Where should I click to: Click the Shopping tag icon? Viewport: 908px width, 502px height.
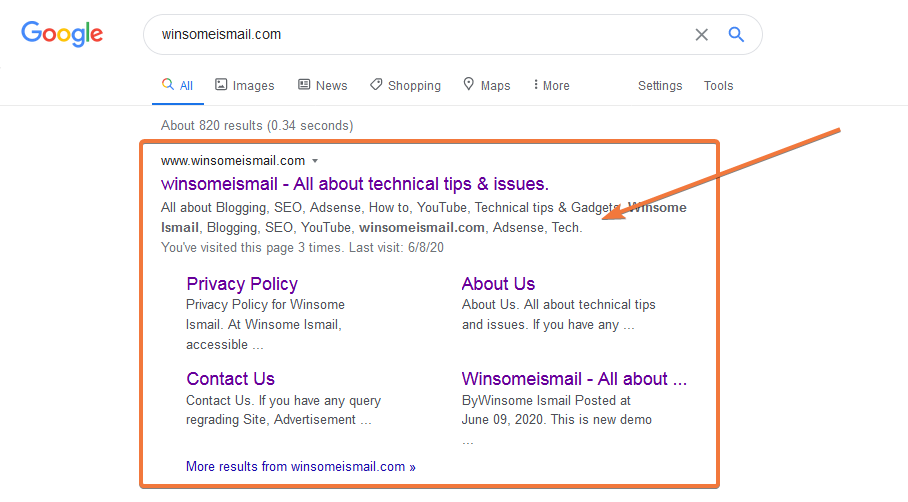point(375,85)
